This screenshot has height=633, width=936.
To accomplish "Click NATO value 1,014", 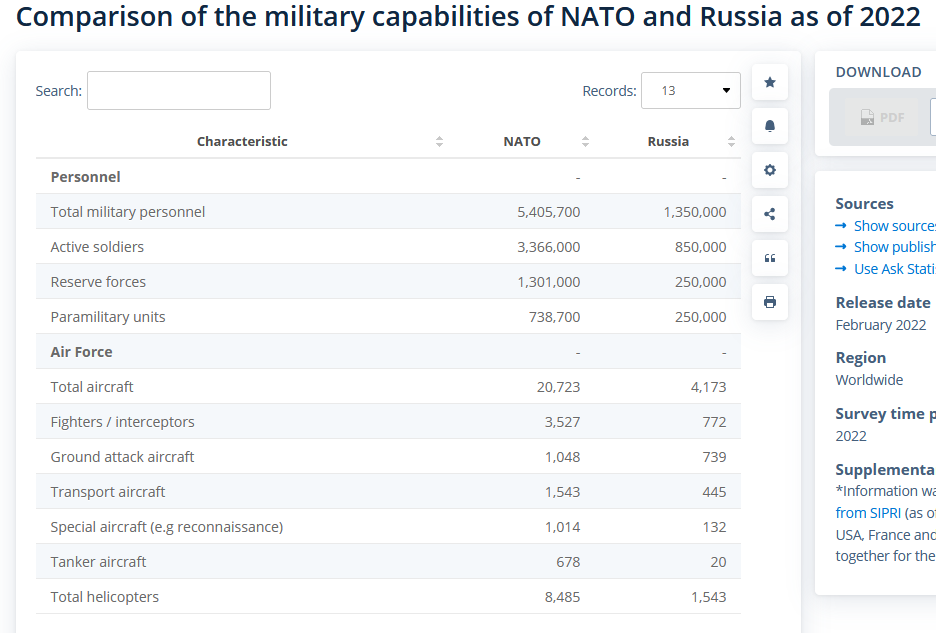I will click(x=562, y=527).
